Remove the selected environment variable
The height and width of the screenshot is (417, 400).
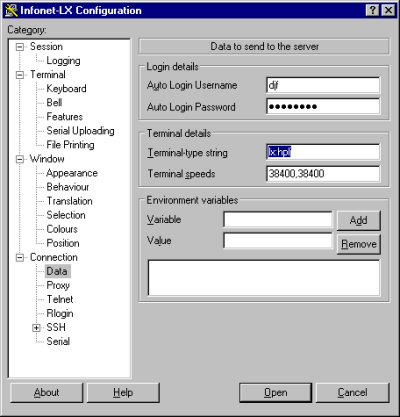359,244
